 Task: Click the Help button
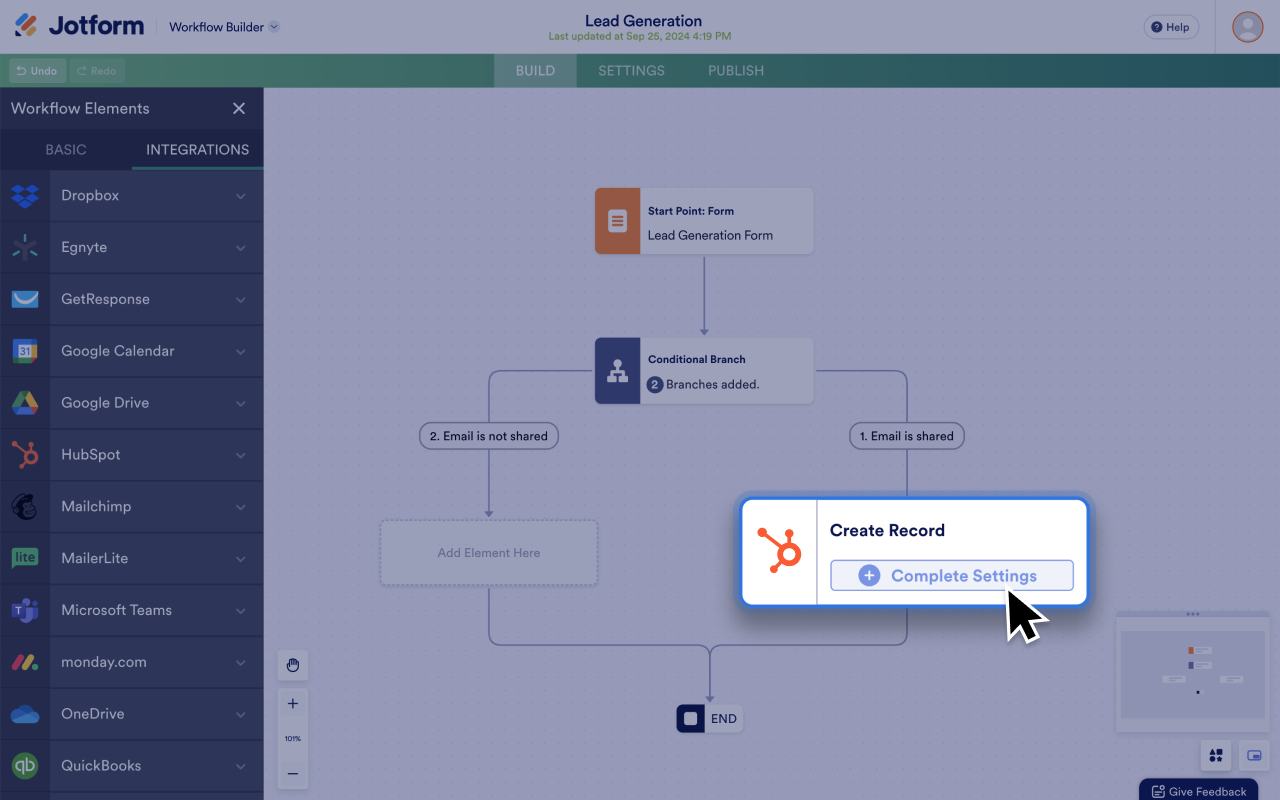click(1171, 27)
